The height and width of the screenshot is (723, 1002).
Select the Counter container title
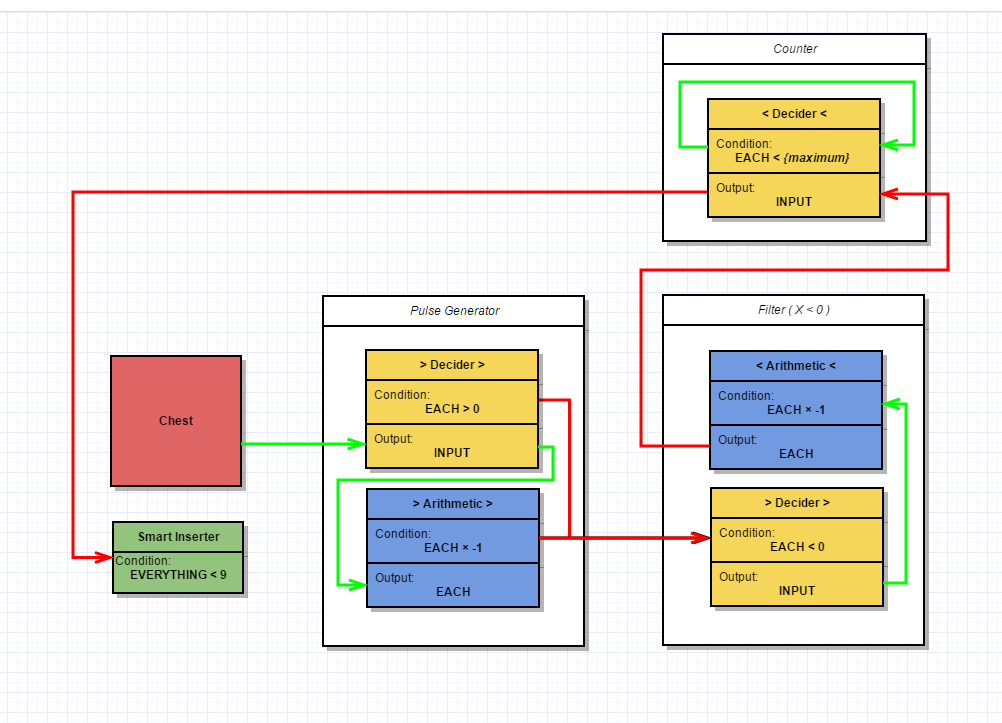[794, 49]
